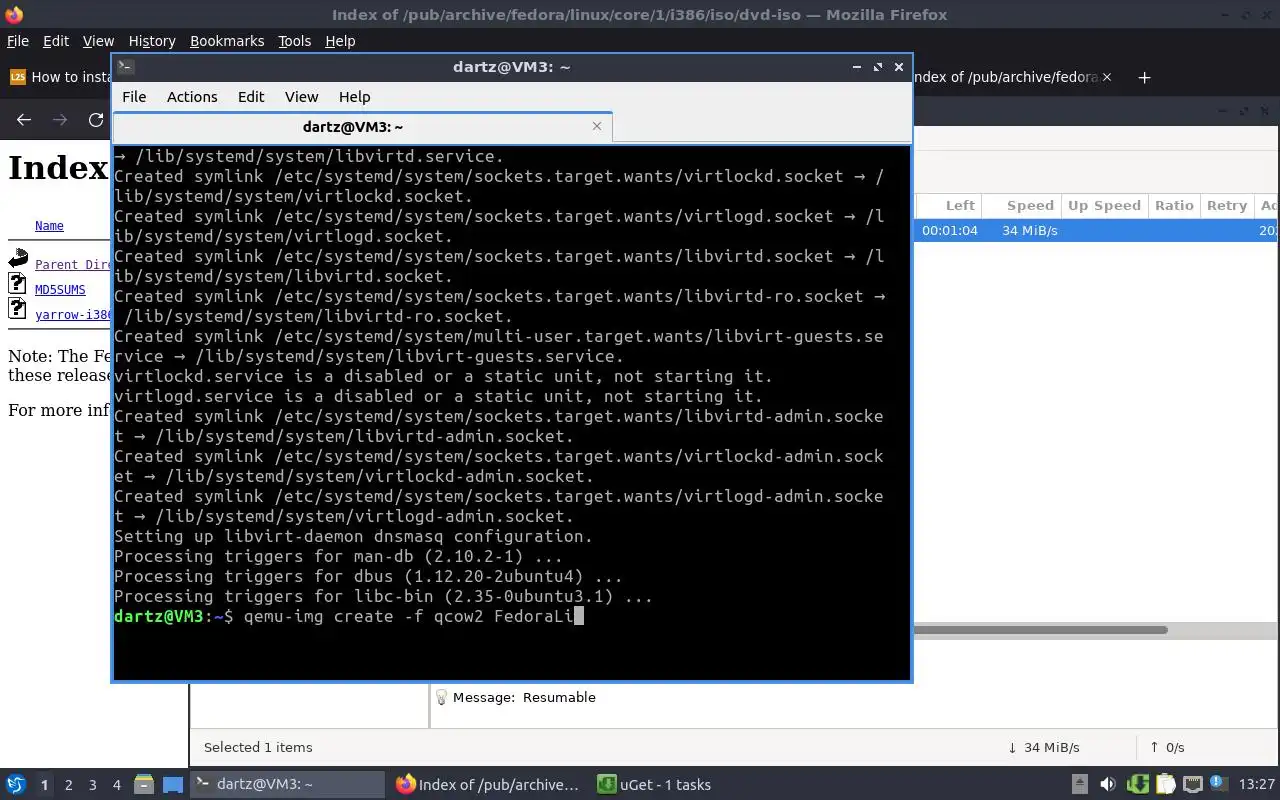The image size is (1280, 800).
Task: Open the volume control in the tray
Action: [x=1108, y=785]
